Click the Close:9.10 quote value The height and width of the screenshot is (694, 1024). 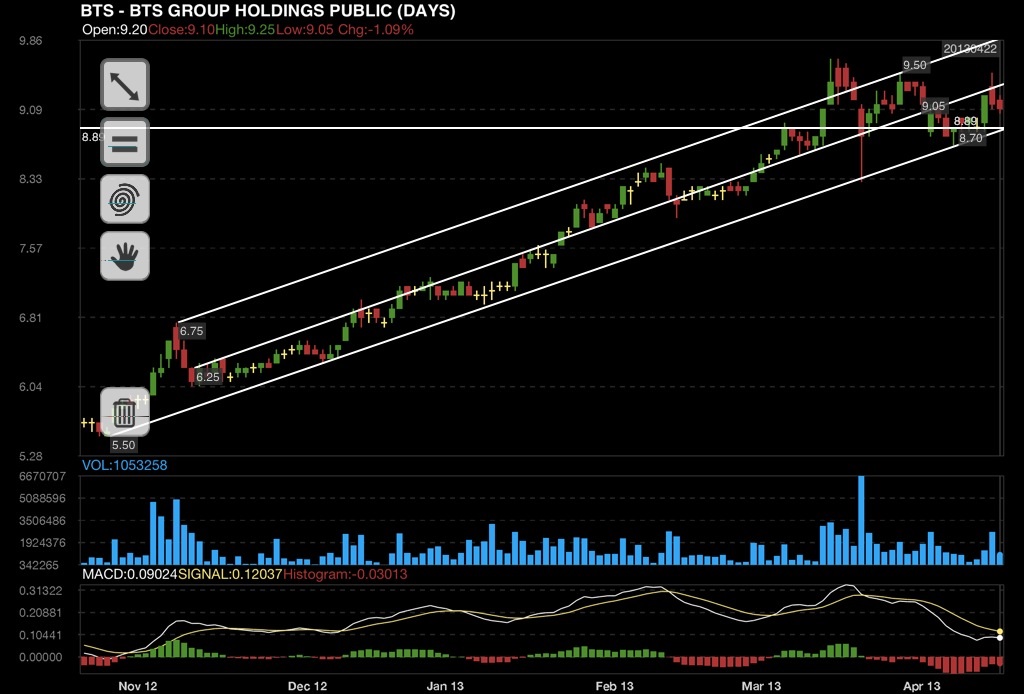point(182,29)
